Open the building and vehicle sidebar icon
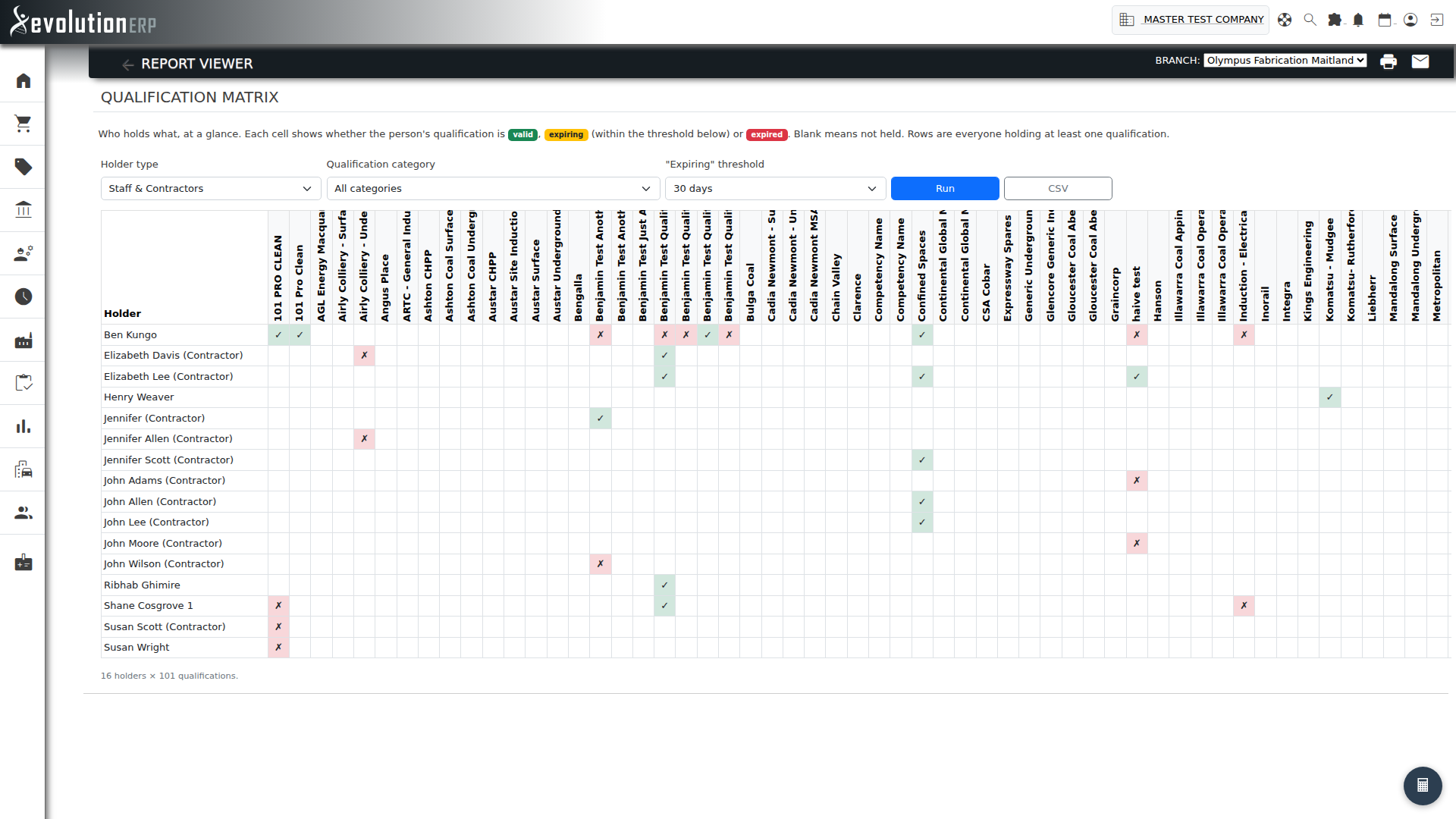1456x819 pixels. click(x=24, y=470)
